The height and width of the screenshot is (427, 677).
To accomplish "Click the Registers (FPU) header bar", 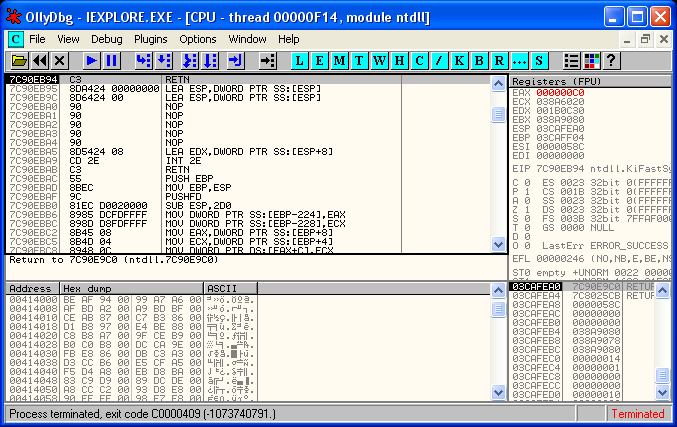I will (x=590, y=81).
